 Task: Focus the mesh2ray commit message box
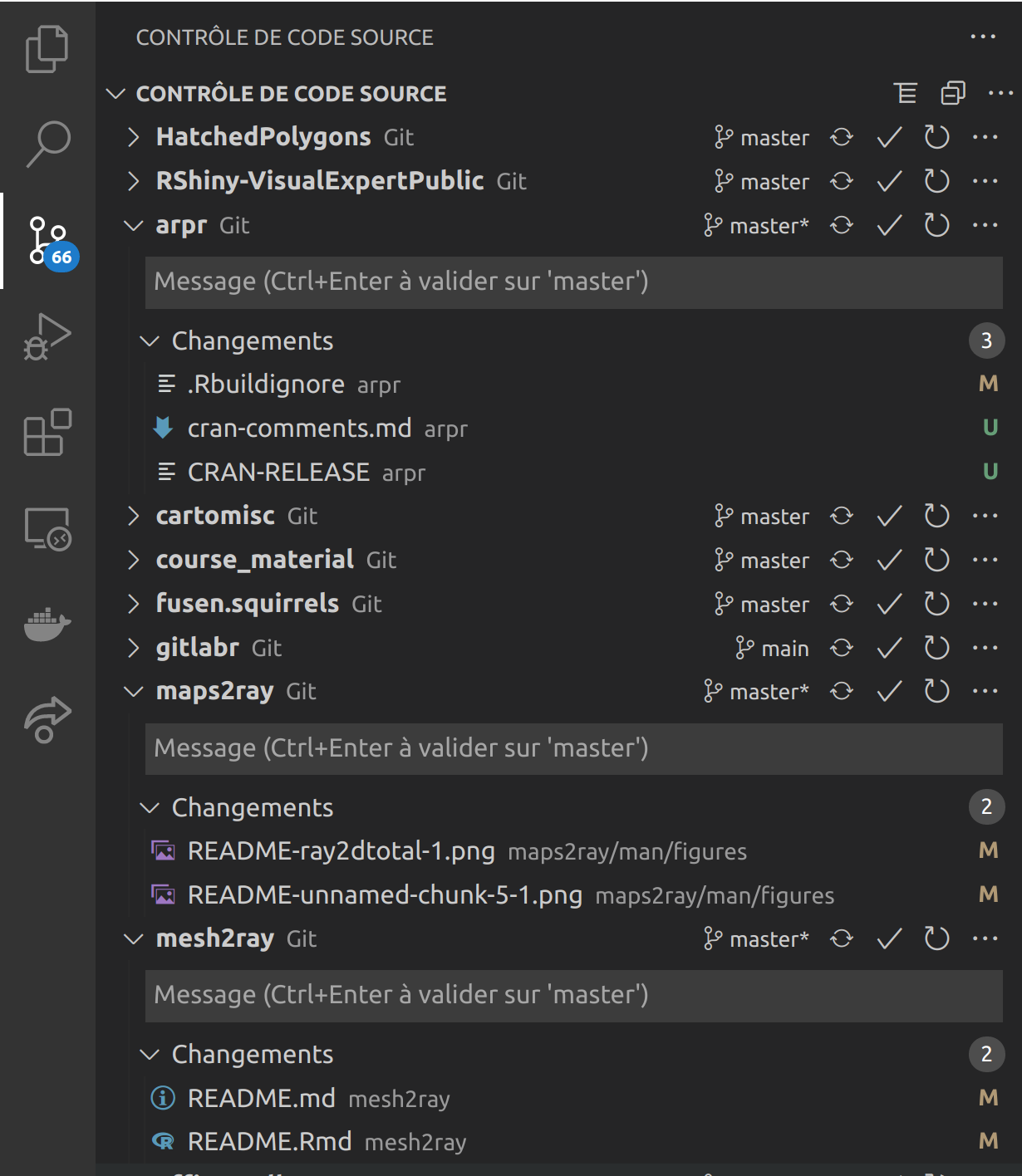point(573,996)
